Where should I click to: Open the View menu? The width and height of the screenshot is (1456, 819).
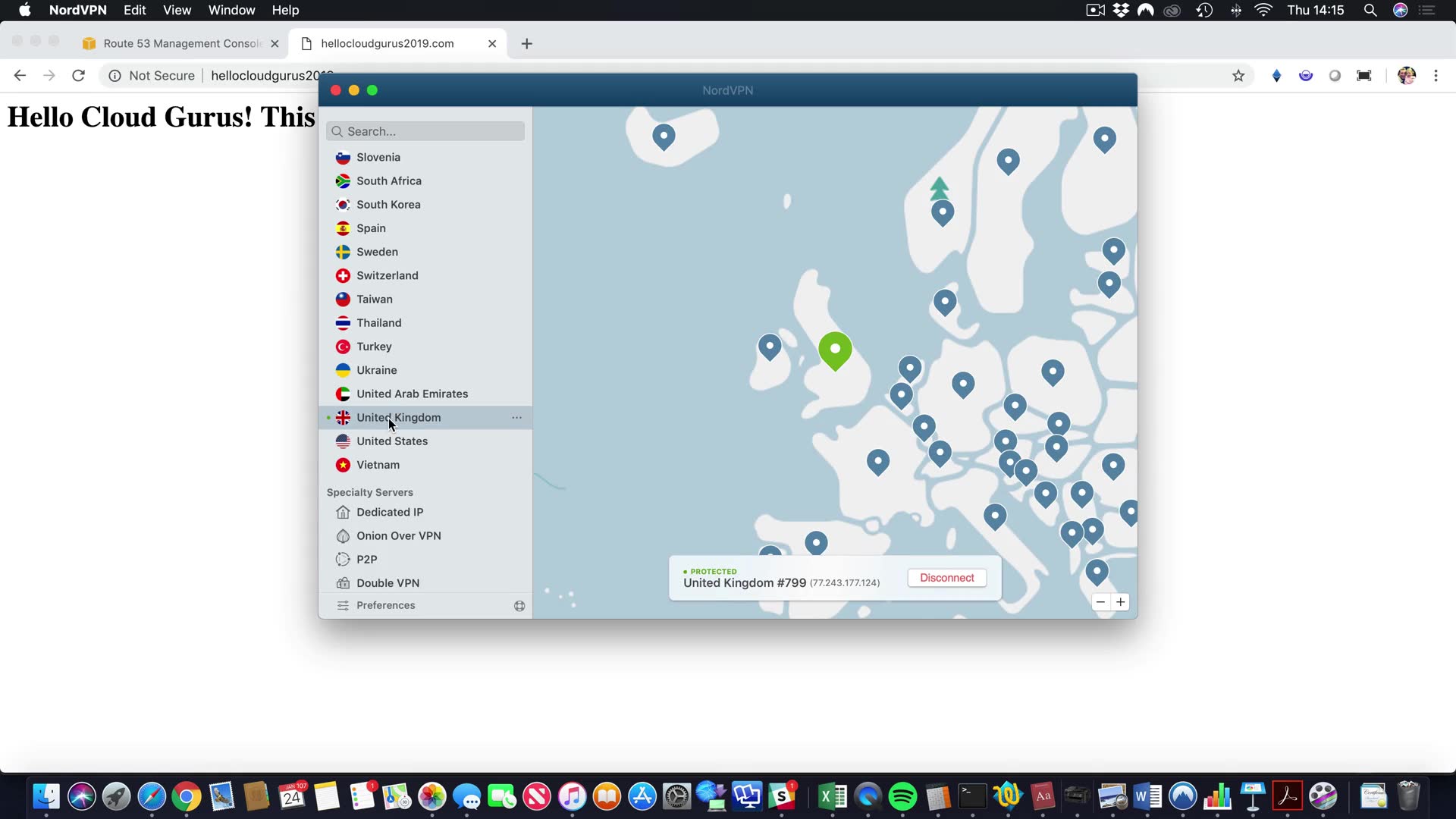(x=177, y=10)
